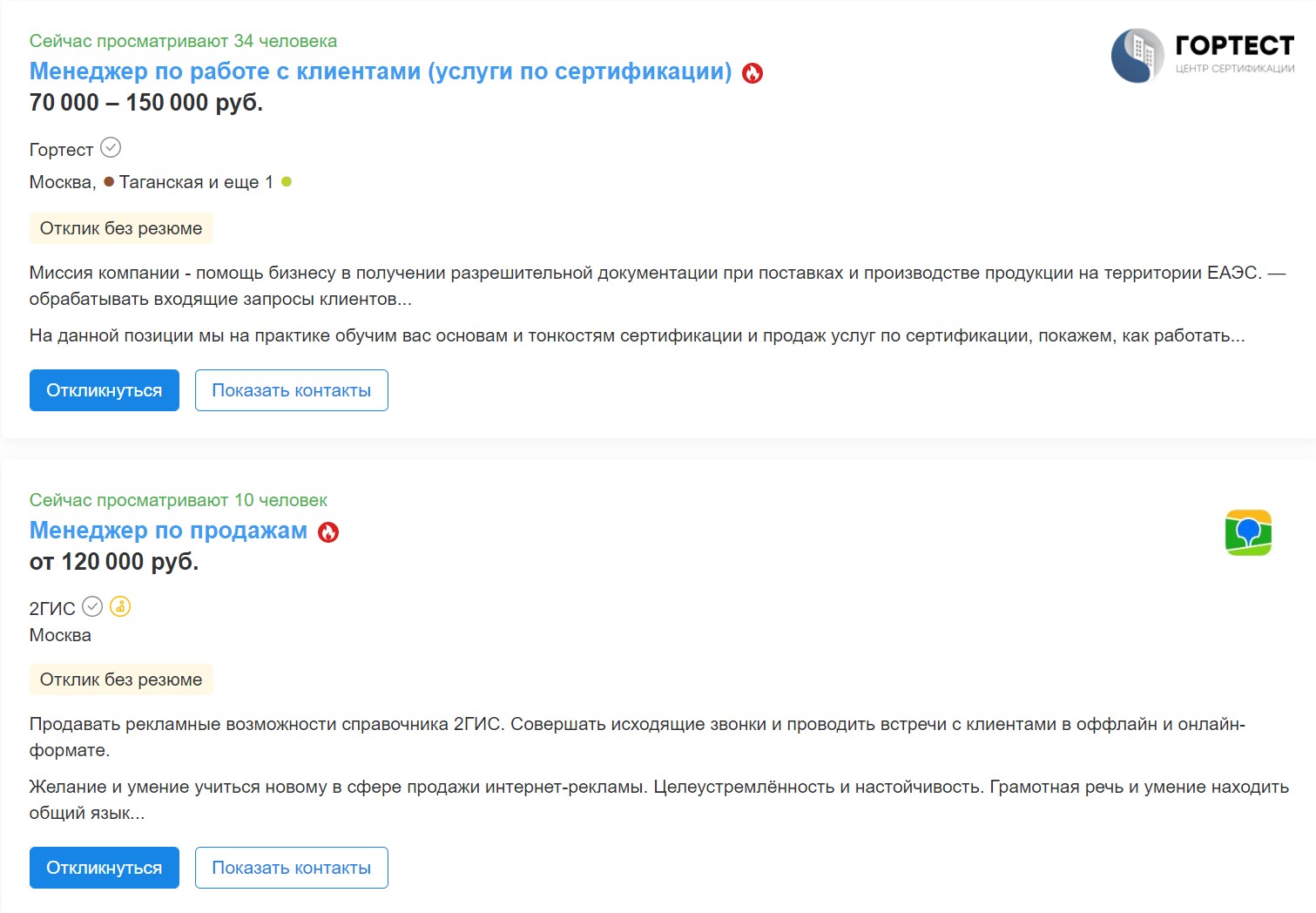Show contacts for the 2ГИС vacancy
The image size is (1316, 913).
point(292,868)
